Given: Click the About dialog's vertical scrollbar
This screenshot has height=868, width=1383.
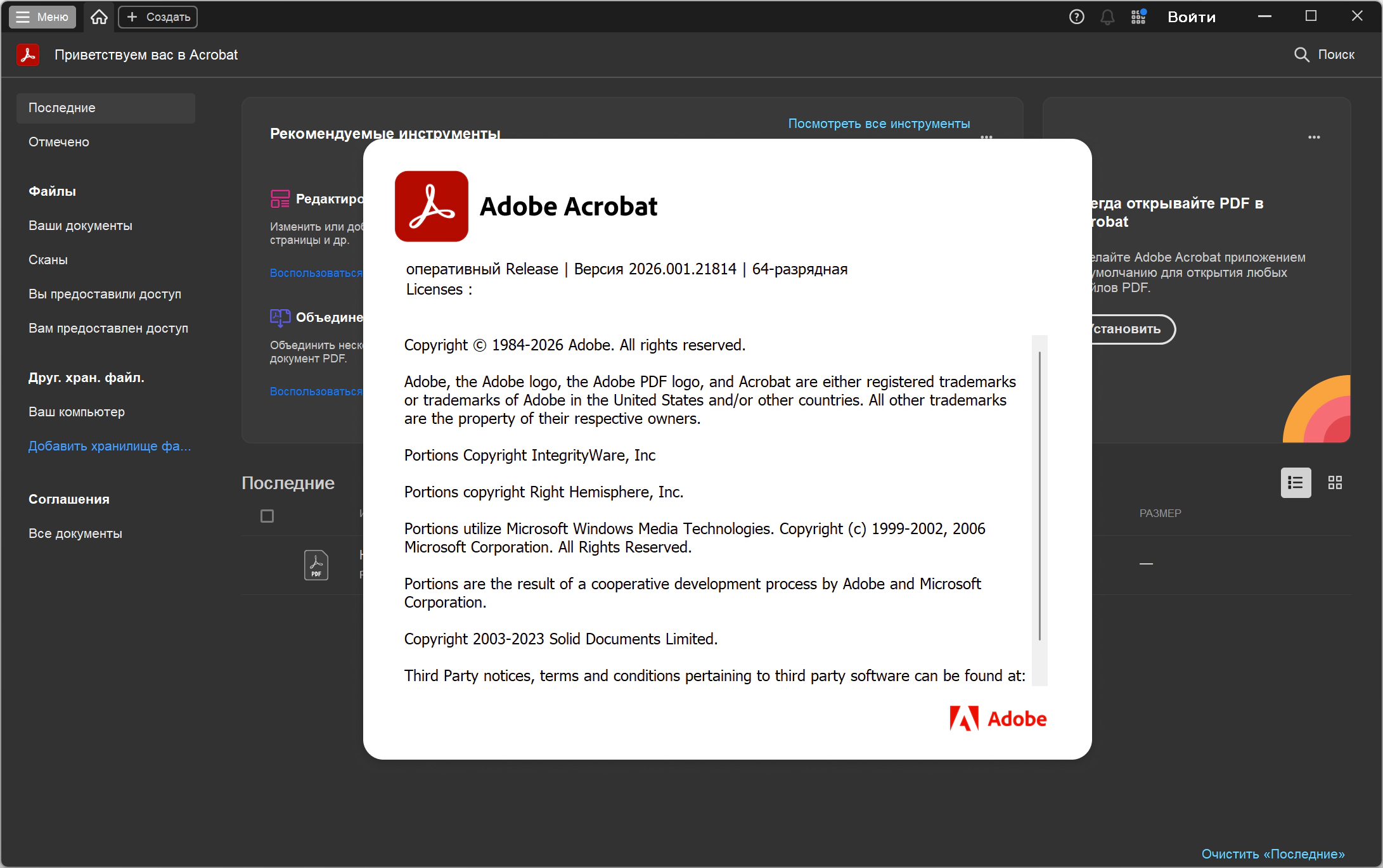Looking at the screenshot, I should [1039, 496].
